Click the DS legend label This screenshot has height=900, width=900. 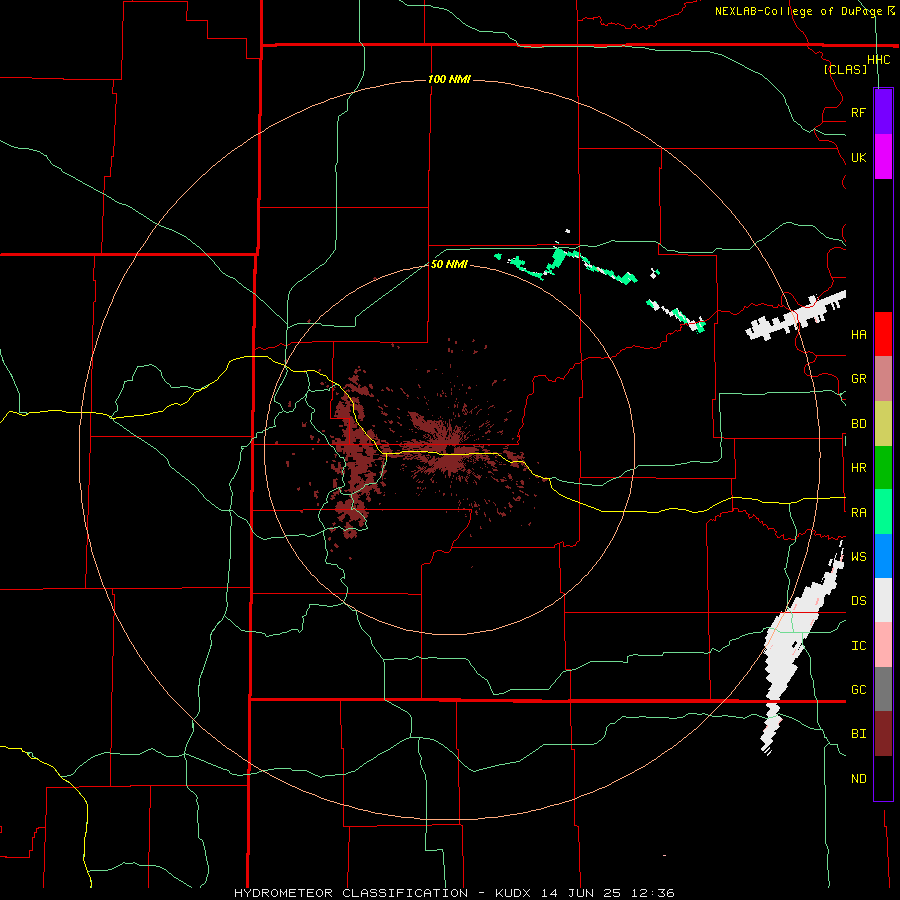858,601
